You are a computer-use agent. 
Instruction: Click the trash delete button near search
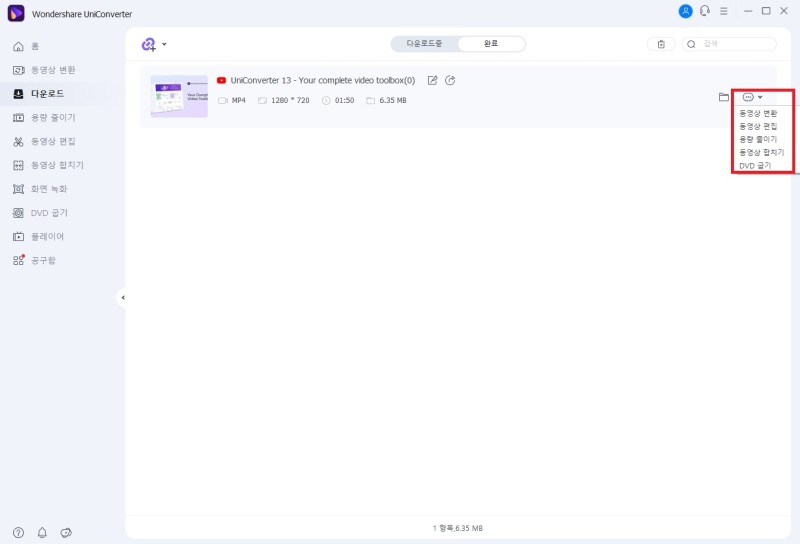pos(661,44)
